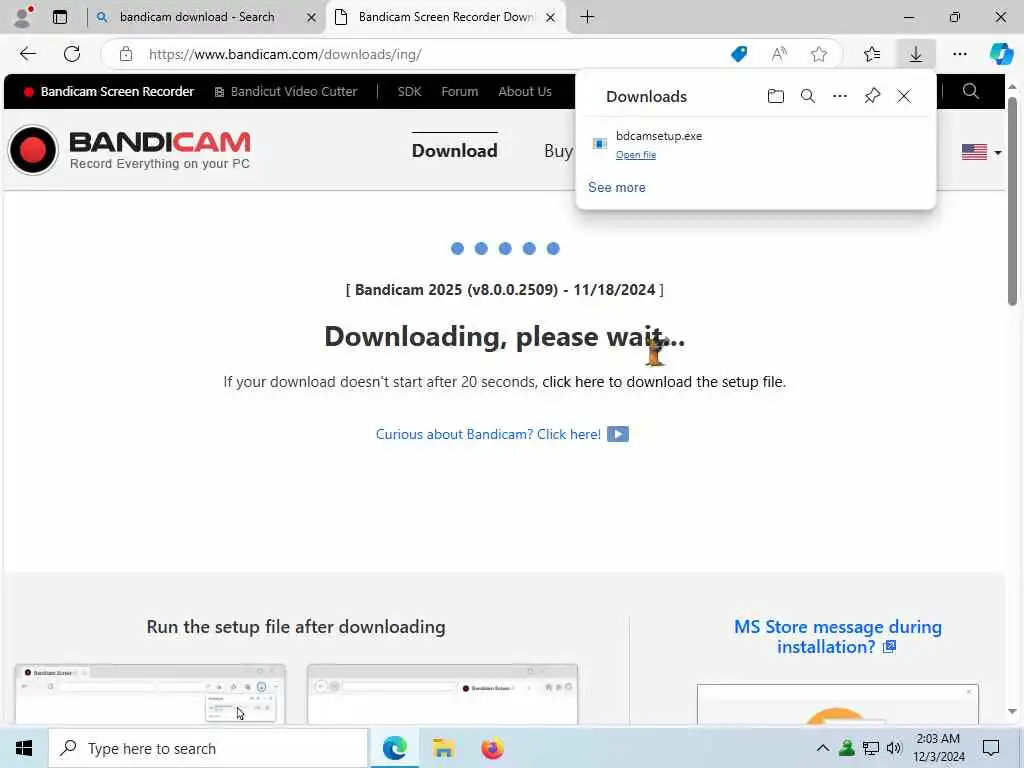Activate the Read aloud icon
Image resolution: width=1024 pixels, height=768 pixels.
[x=779, y=54]
